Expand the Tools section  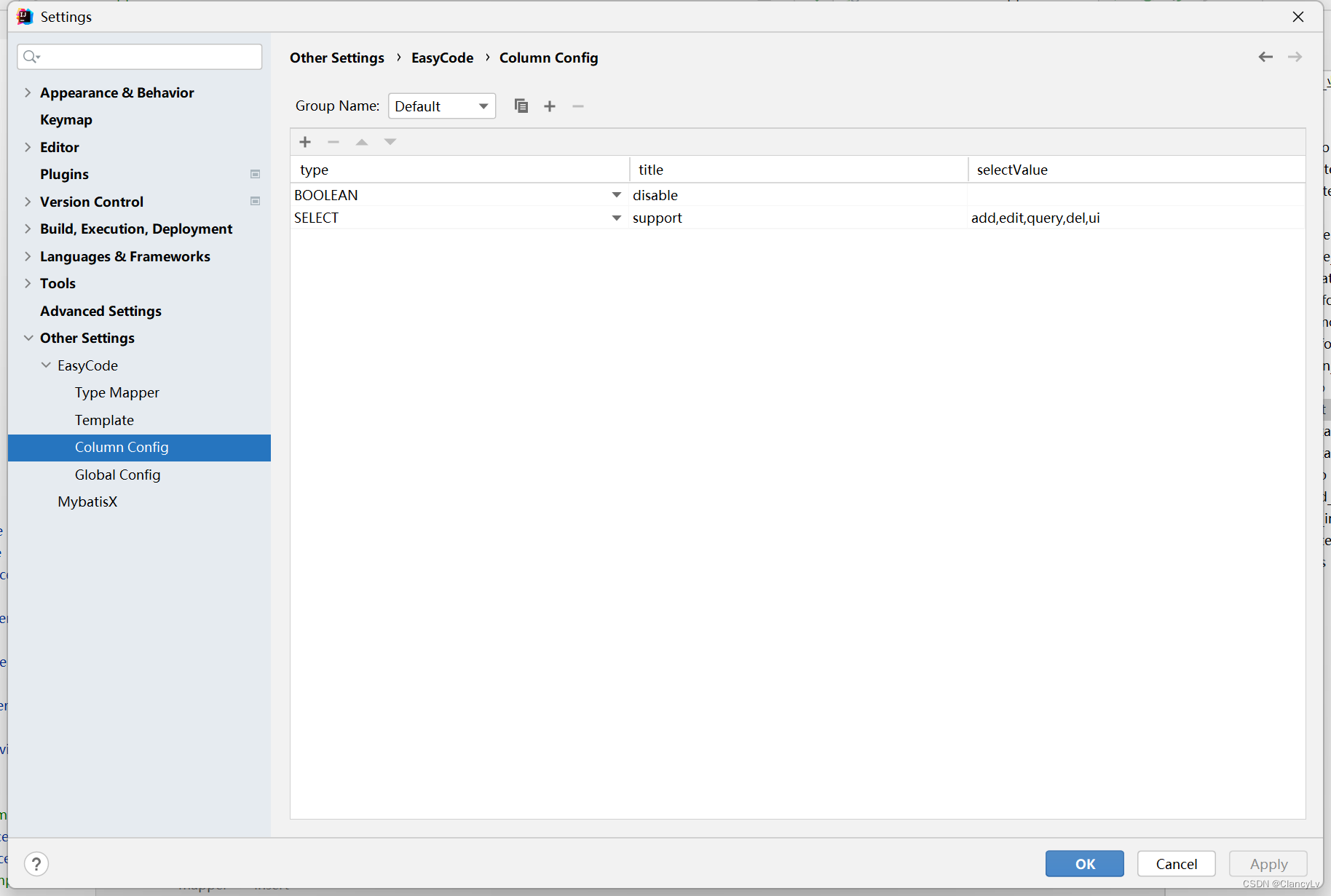[28, 283]
